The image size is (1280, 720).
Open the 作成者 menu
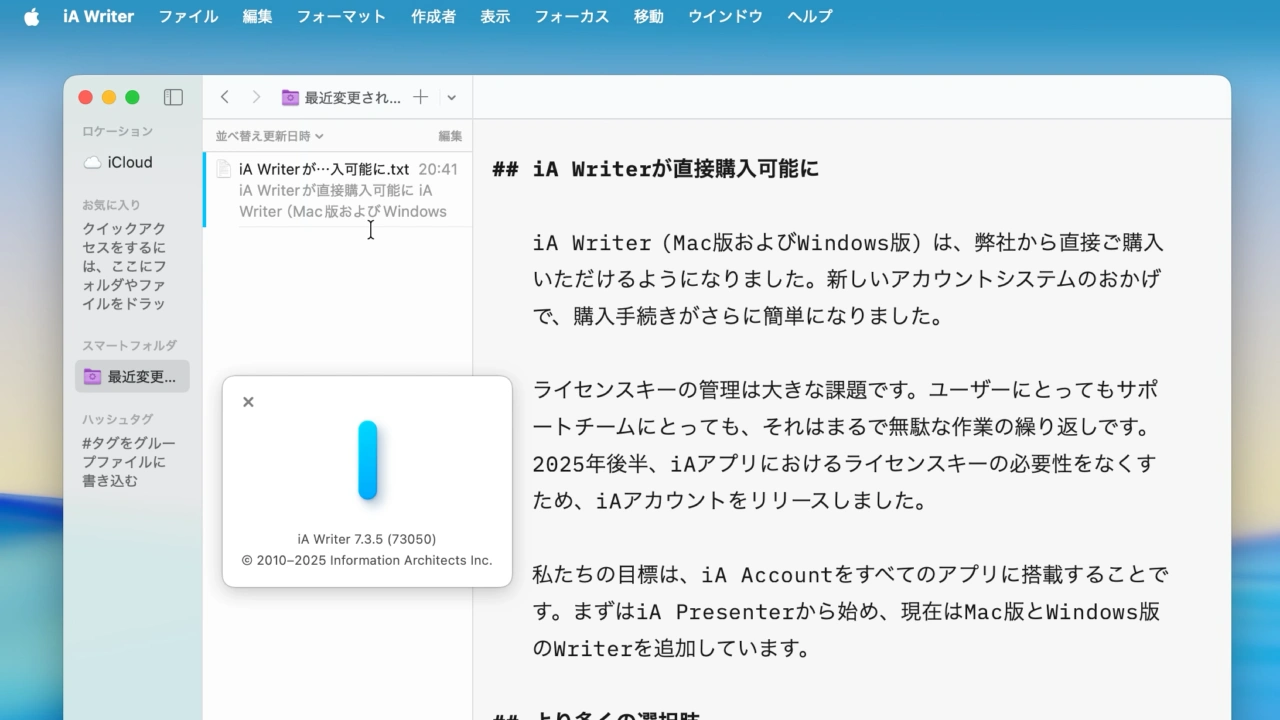pos(433,17)
